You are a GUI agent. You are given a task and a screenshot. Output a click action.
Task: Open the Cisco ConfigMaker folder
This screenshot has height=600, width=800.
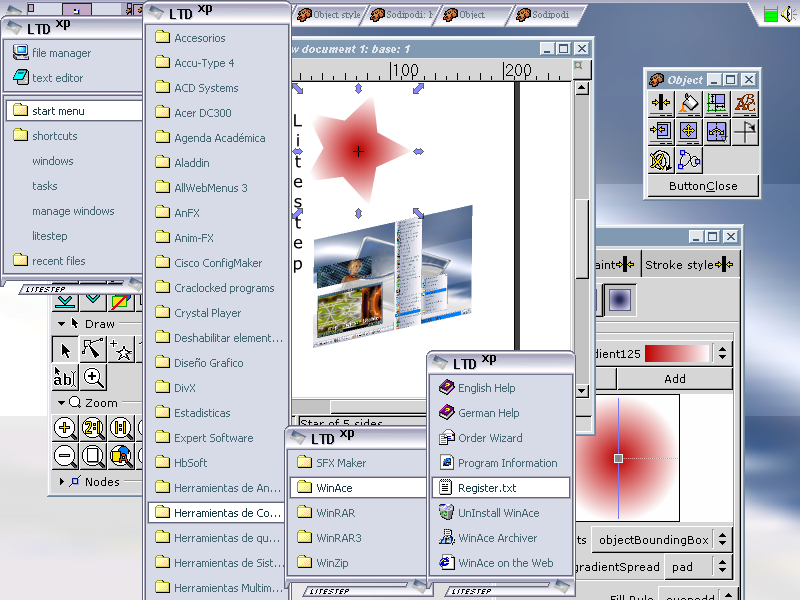(218, 263)
